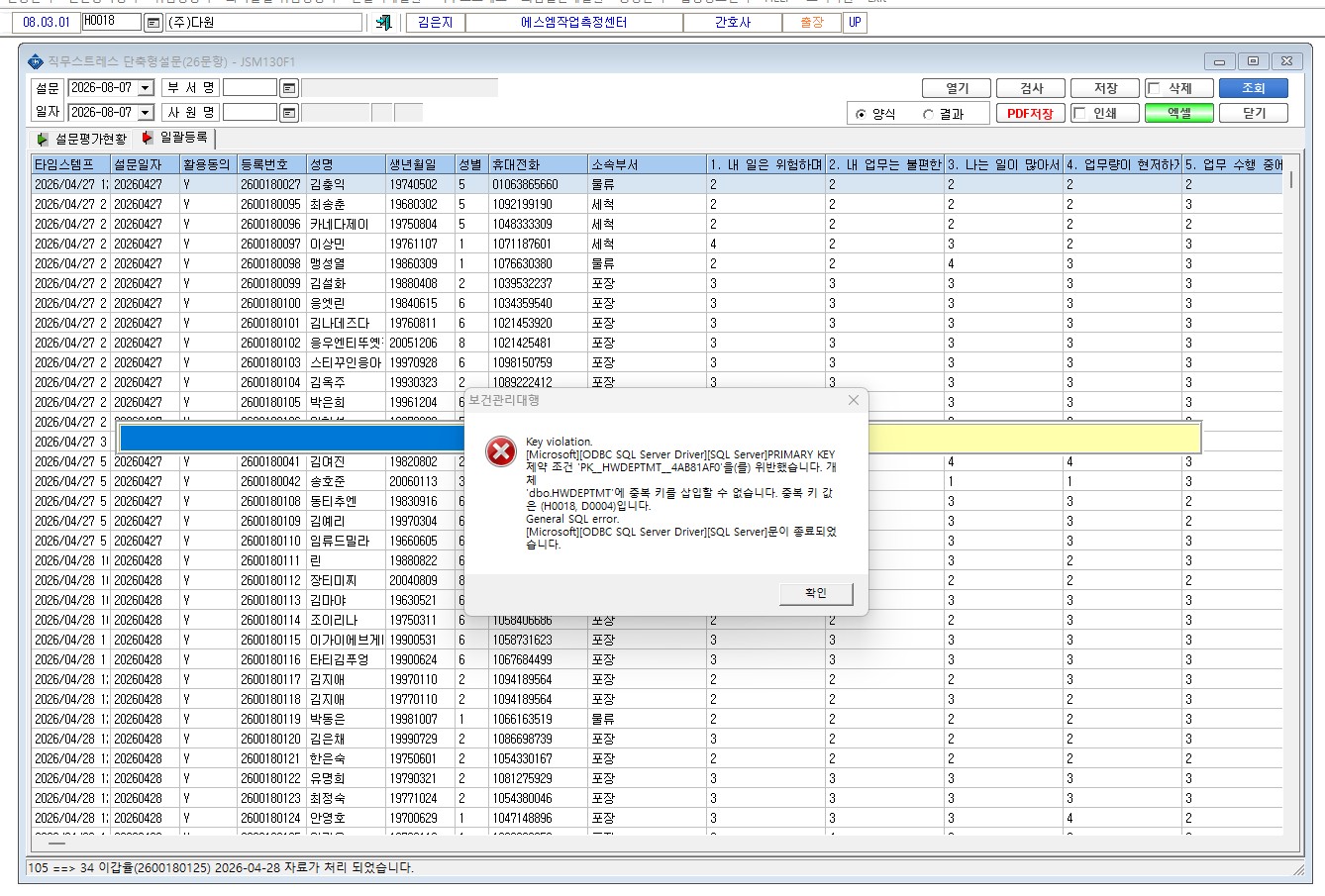
Task: Switch to the 설문평가현황 tab
Action: tap(82, 140)
